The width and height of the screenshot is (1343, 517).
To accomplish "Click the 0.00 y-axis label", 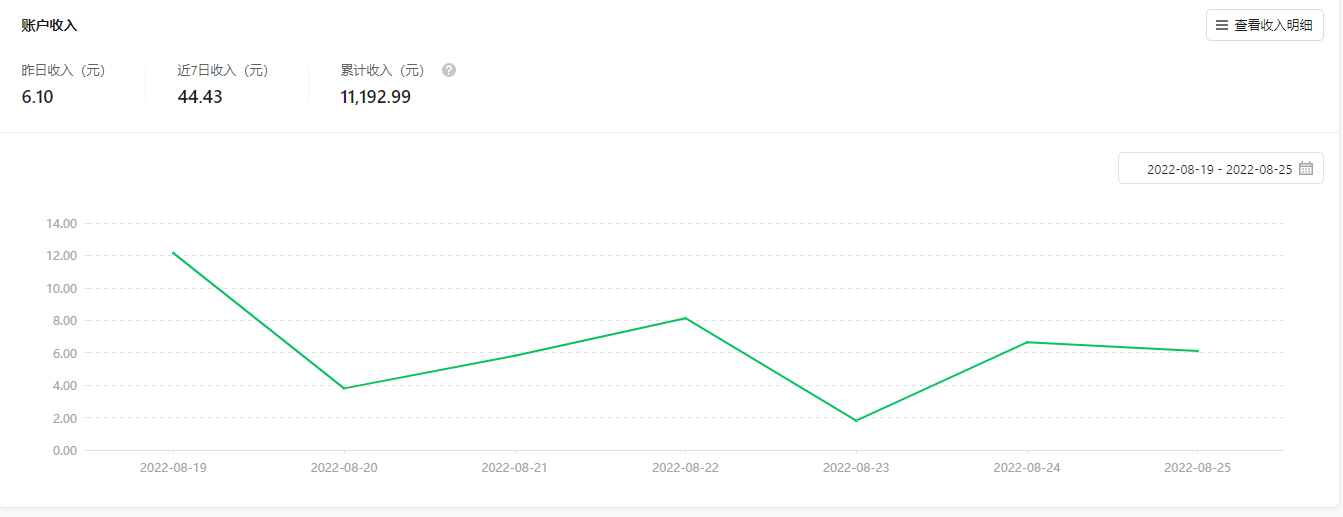I will pyautogui.click(x=65, y=450).
